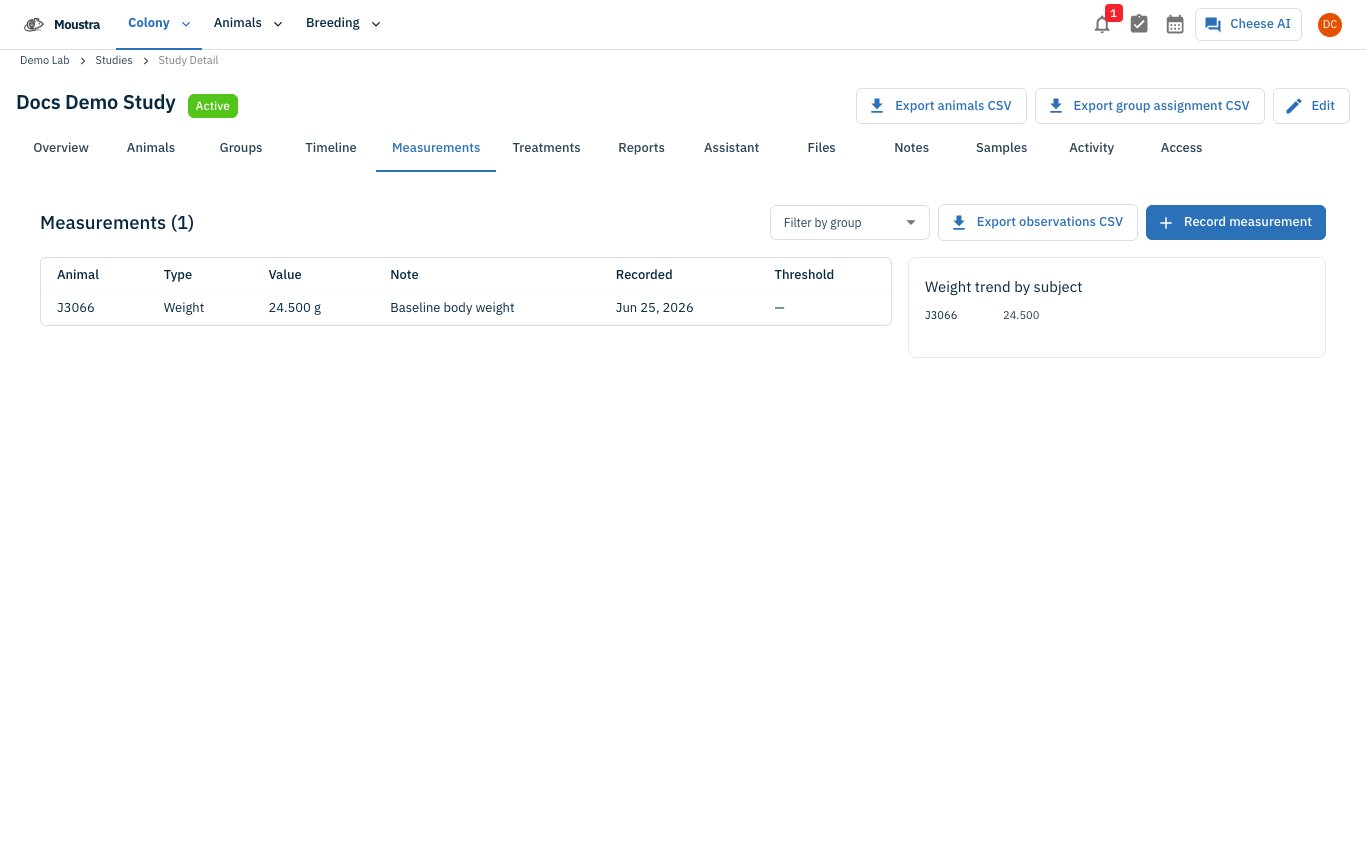The width and height of the screenshot is (1366, 854).
Task: Expand the Animals dropdown menu
Action: (x=248, y=24)
